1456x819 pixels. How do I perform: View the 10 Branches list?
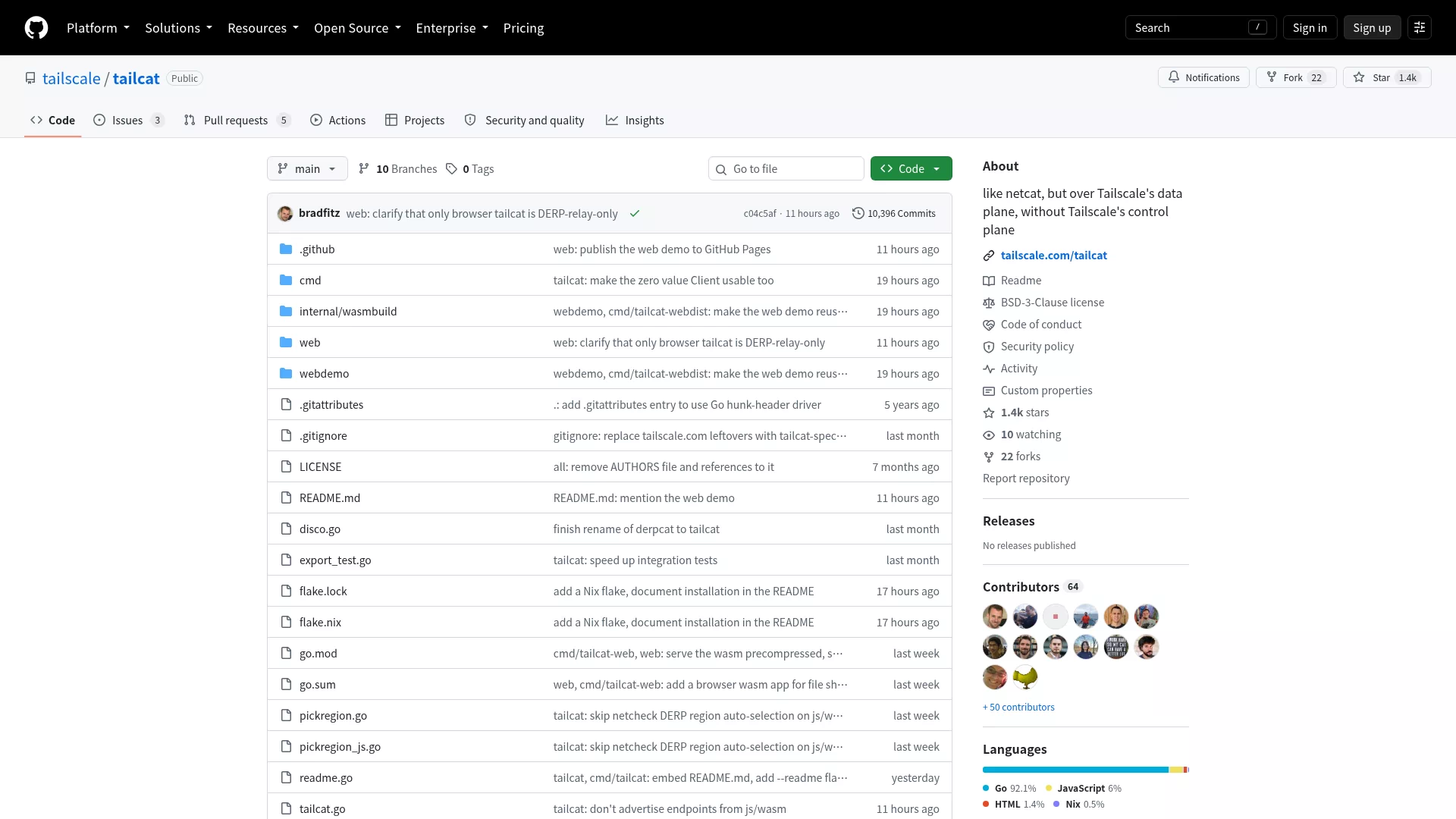point(398,169)
